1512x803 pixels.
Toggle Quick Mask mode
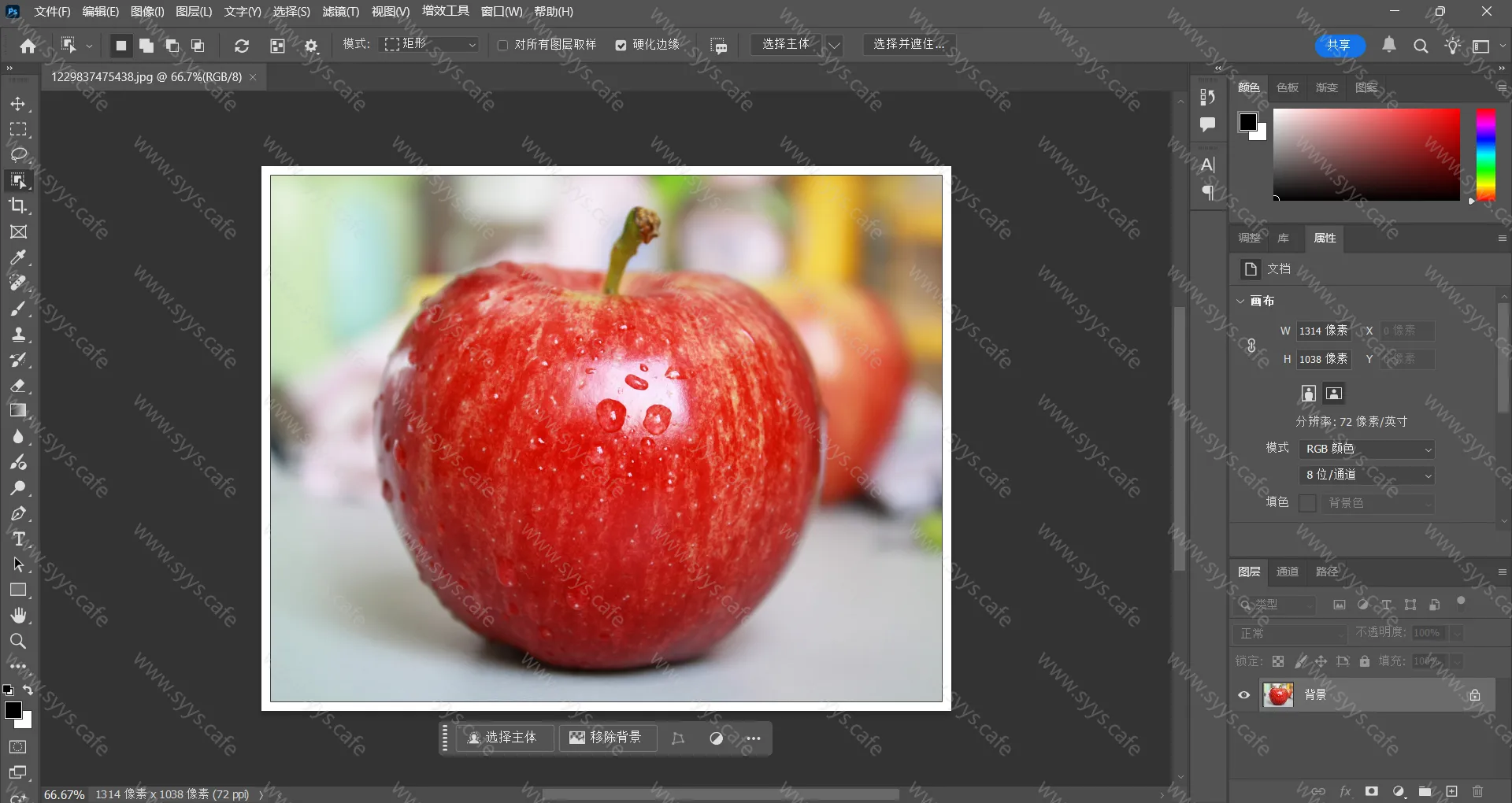pyautogui.click(x=18, y=746)
